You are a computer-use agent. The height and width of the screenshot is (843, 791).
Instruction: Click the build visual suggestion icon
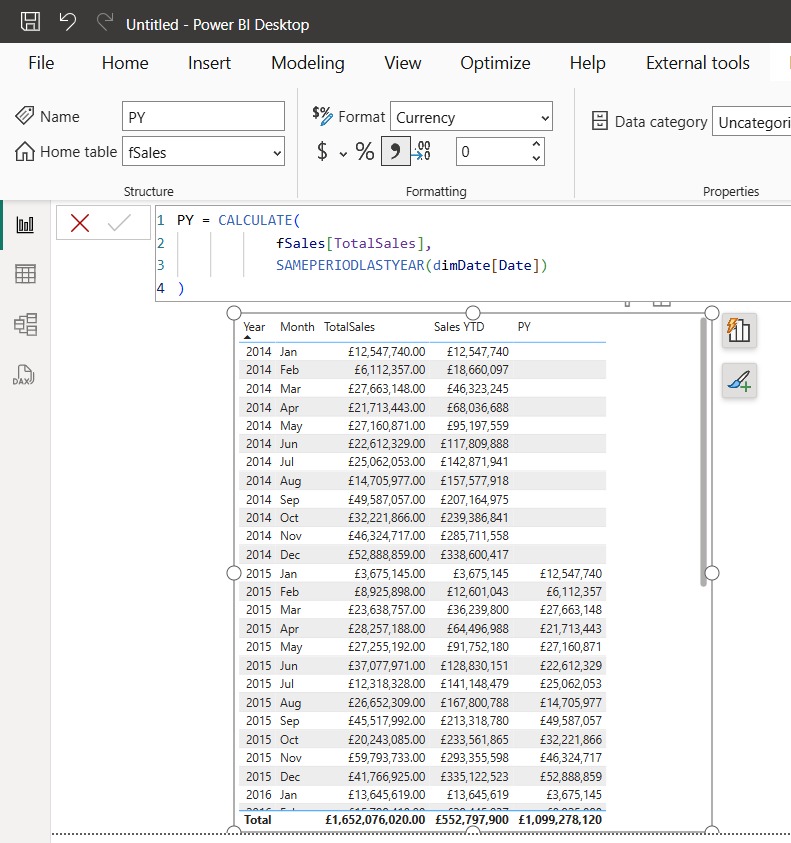(x=739, y=330)
